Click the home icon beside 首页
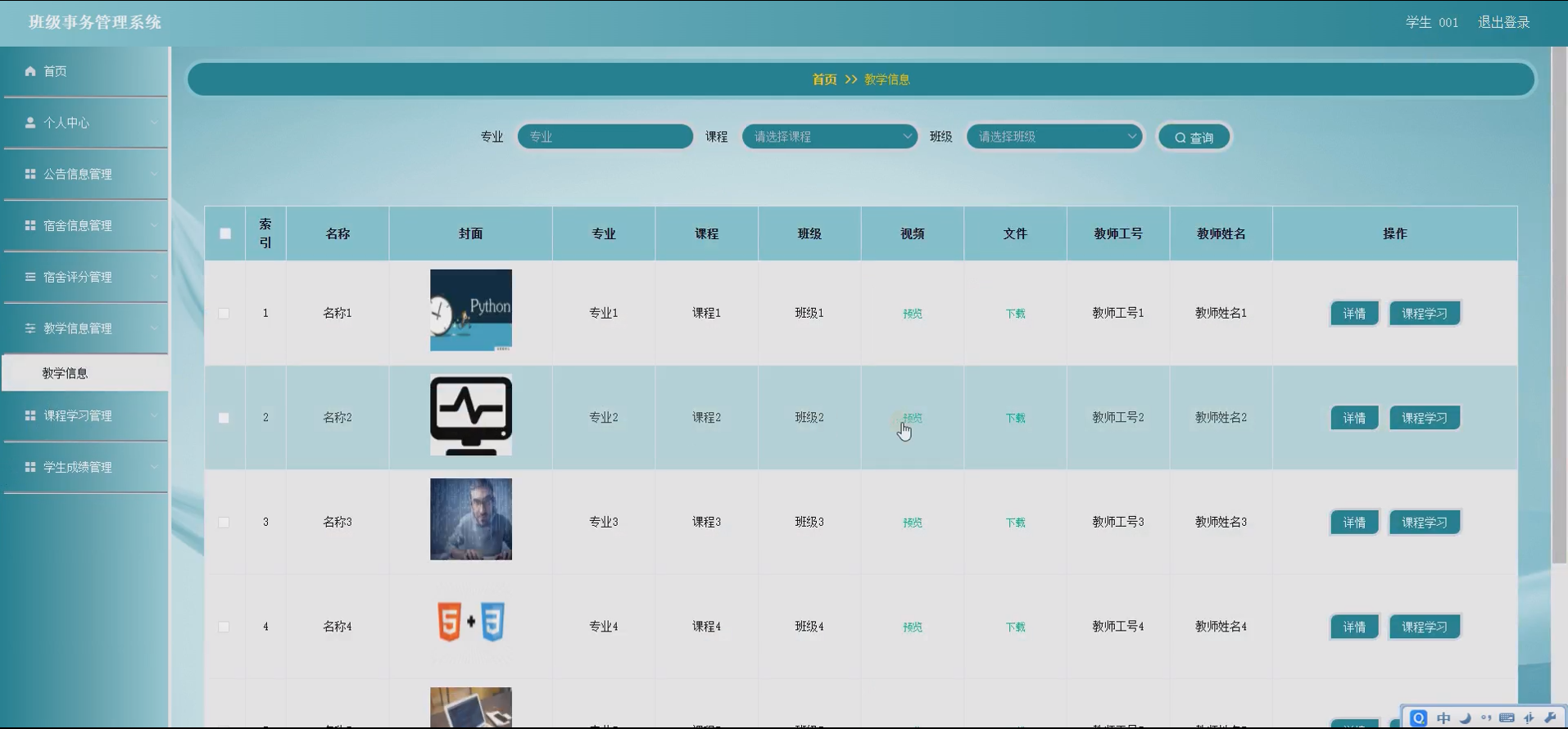The image size is (1568, 729). (x=30, y=71)
